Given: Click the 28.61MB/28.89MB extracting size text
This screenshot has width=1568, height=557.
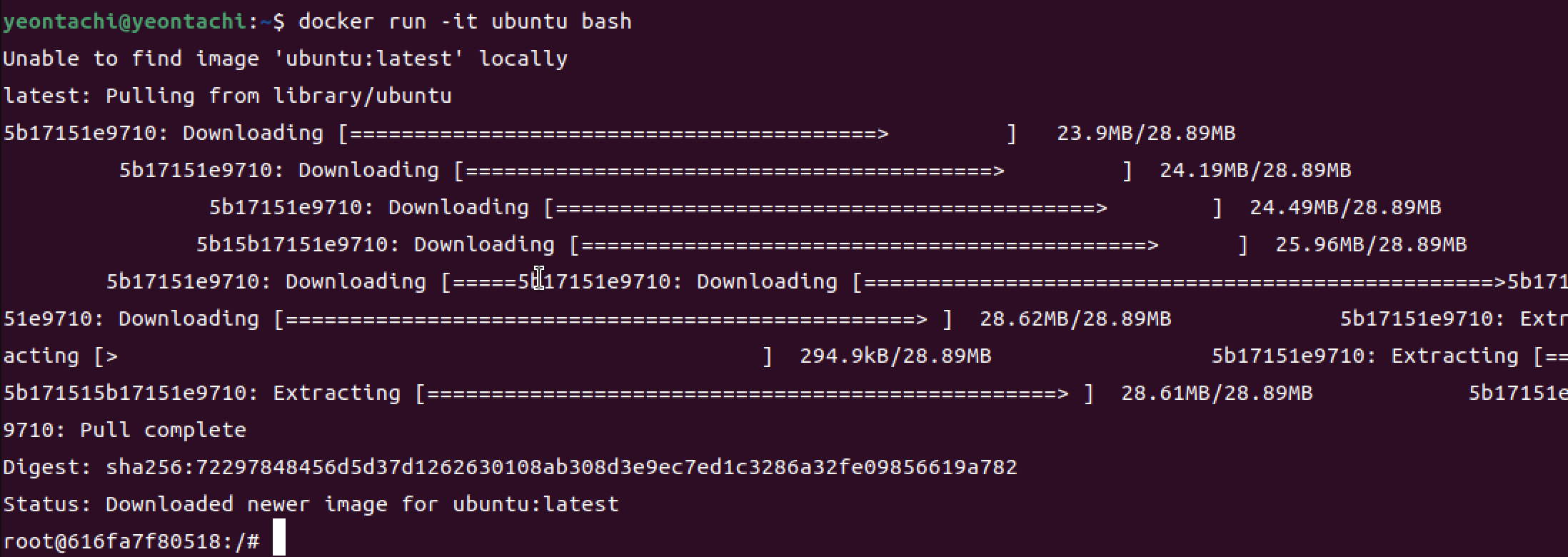Looking at the screenshot, I should (x=1217, y=393).
